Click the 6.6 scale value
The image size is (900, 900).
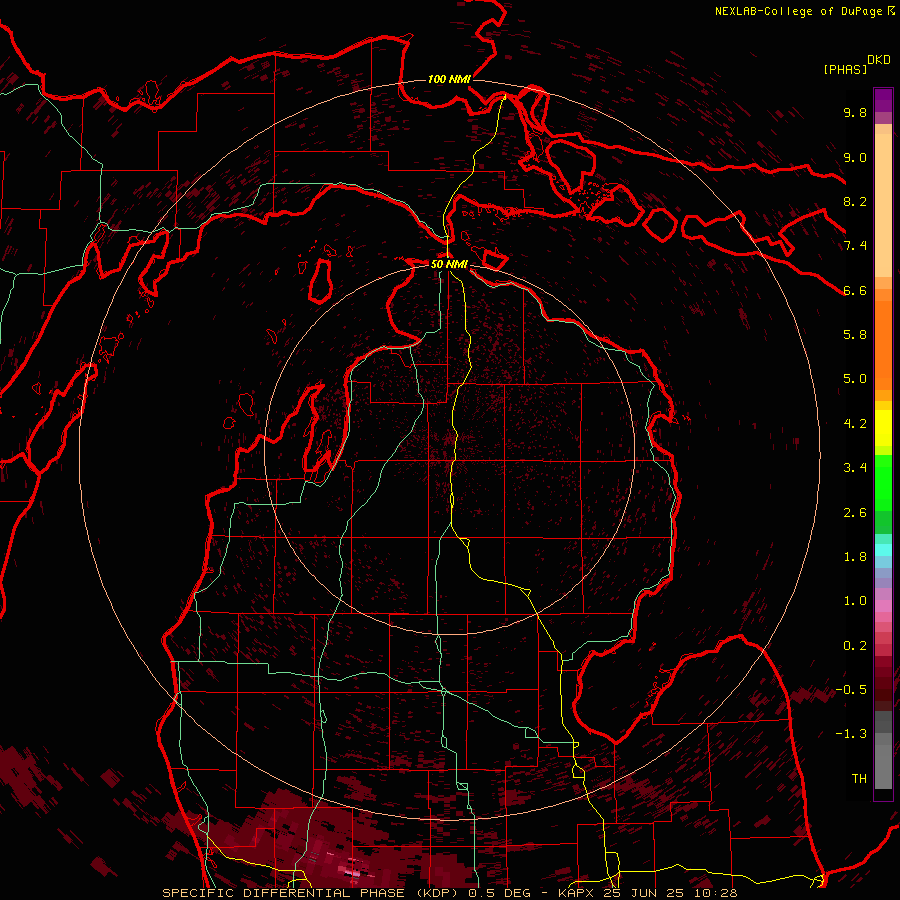855,290
